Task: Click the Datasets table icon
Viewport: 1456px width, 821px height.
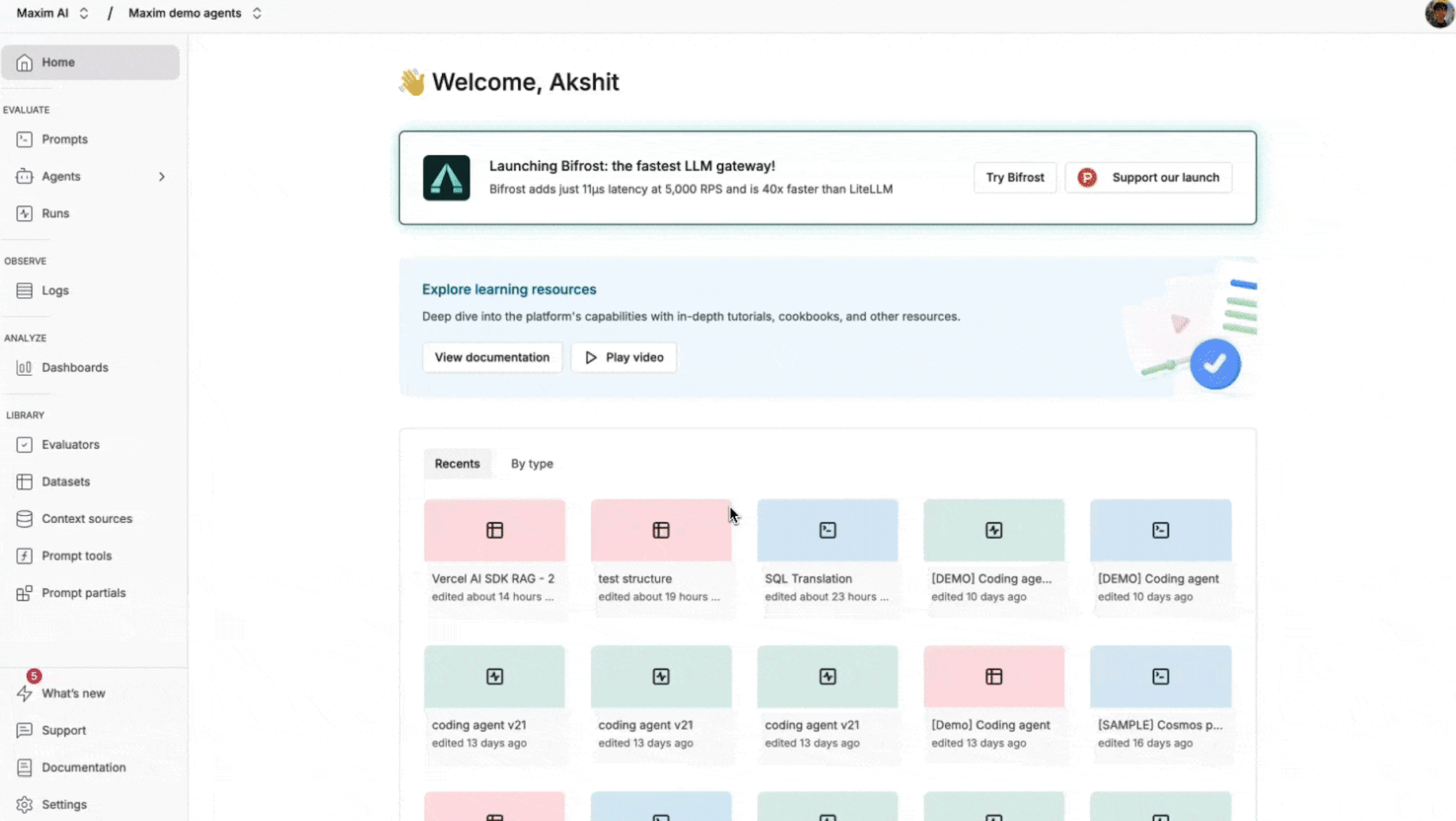Action: point(25,482)
